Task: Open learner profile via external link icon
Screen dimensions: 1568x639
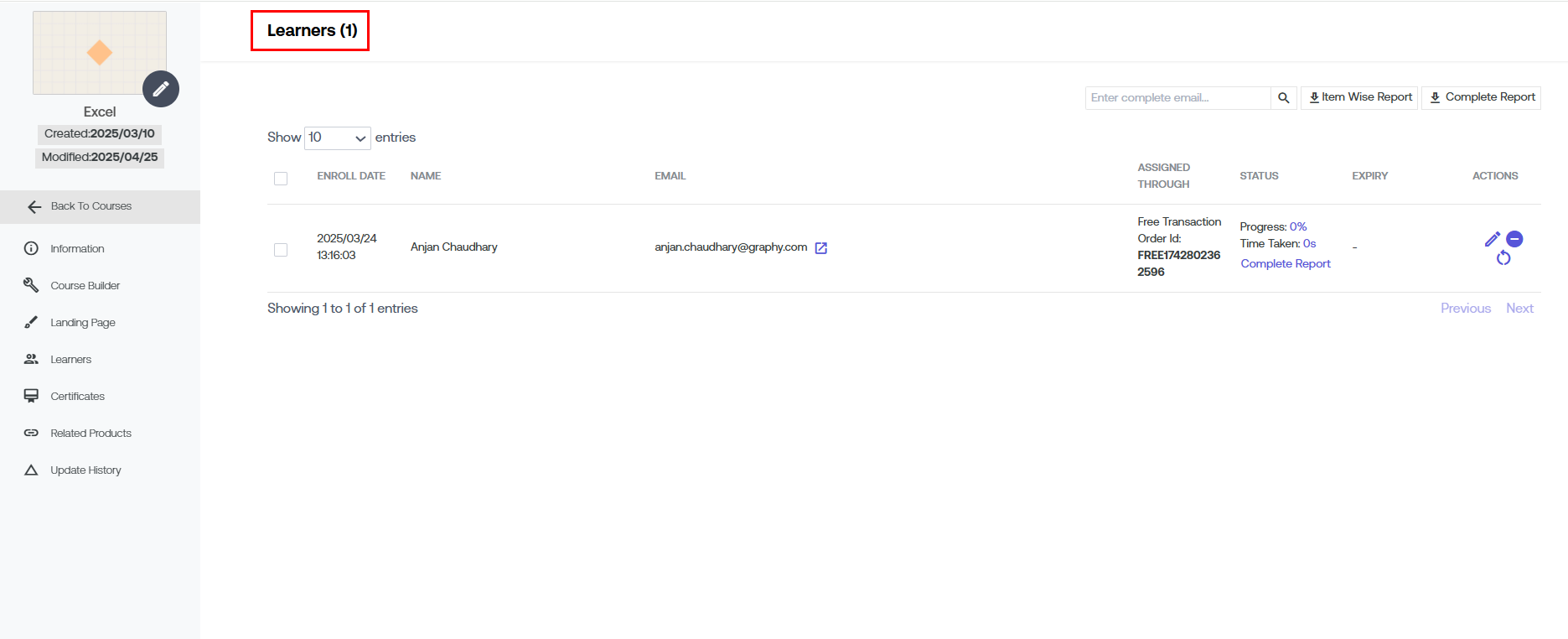Action: [821, 247]
